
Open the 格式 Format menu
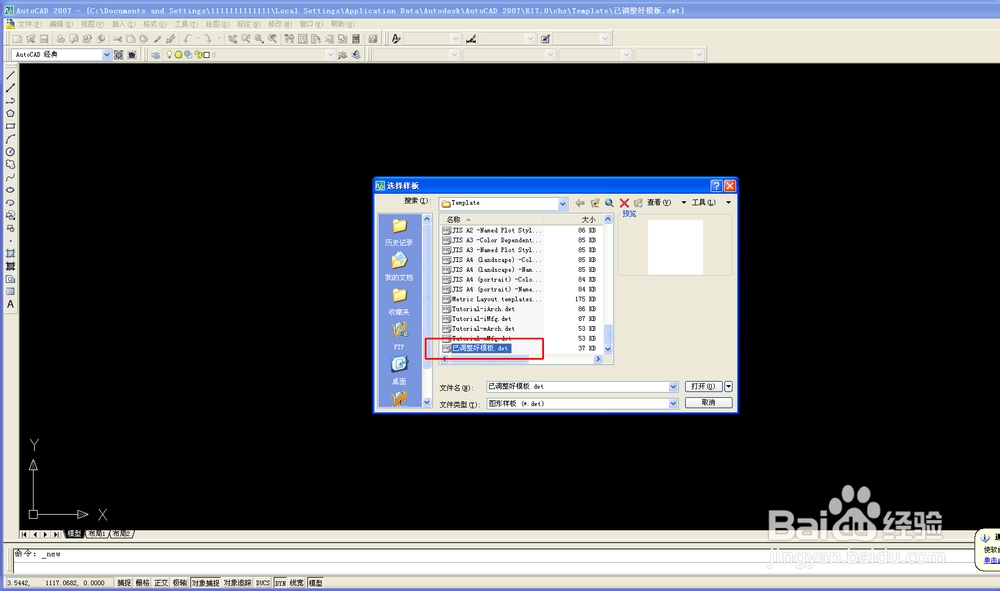[154, 24]
